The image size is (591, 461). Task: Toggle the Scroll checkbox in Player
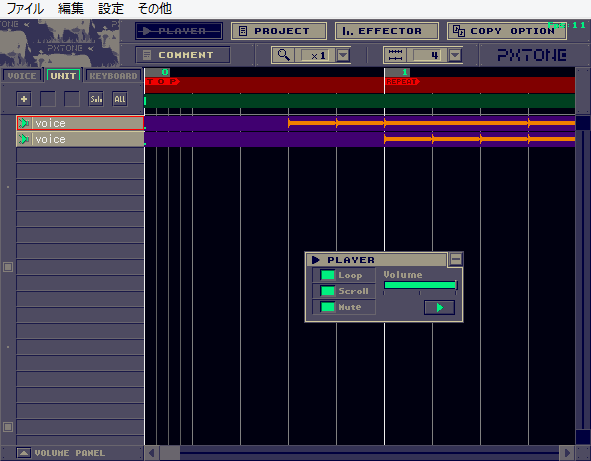pos(327,291)
